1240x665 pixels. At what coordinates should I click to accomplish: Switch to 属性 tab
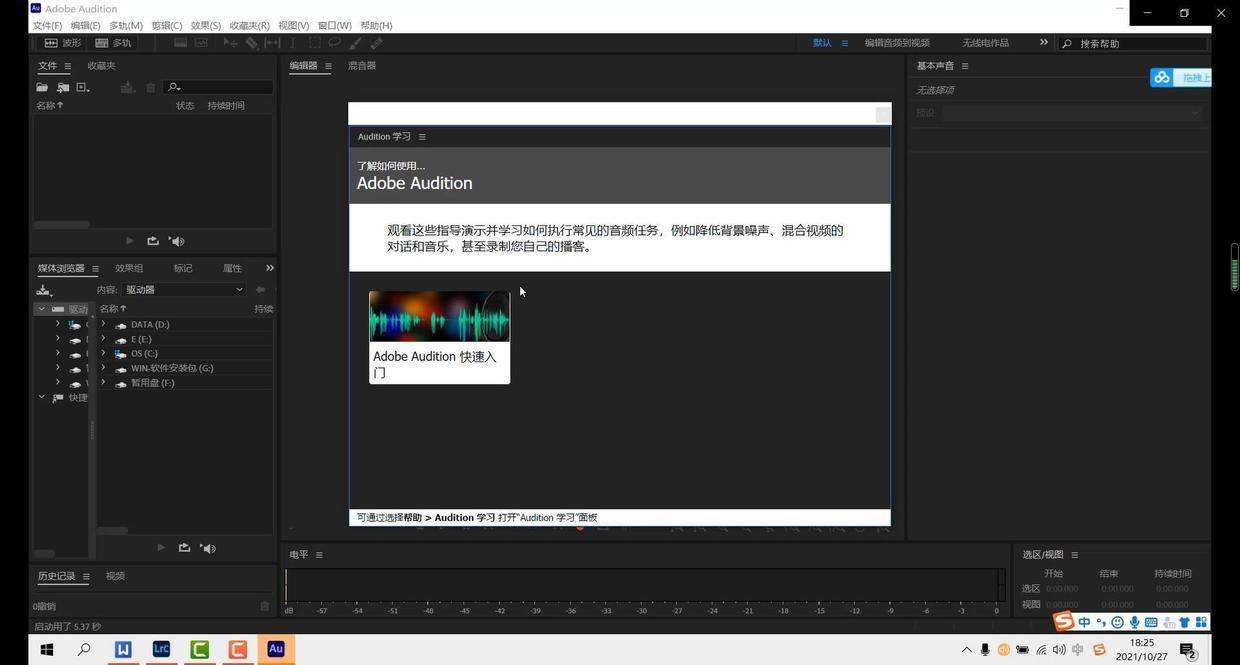(x=232, y=268)
